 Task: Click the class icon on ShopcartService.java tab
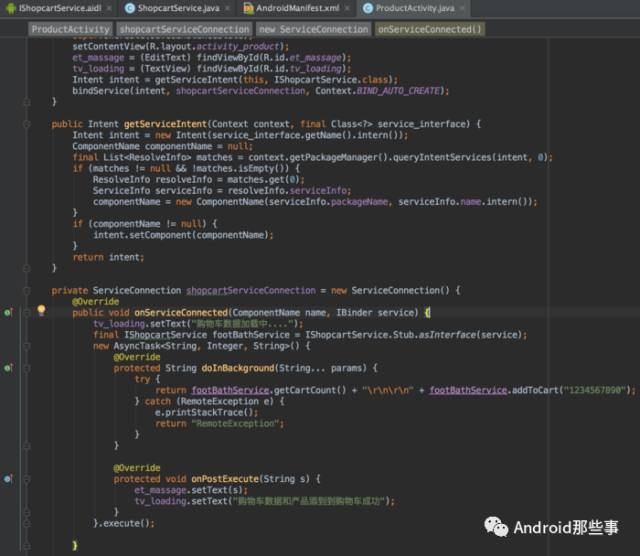(x=130, y=8)
